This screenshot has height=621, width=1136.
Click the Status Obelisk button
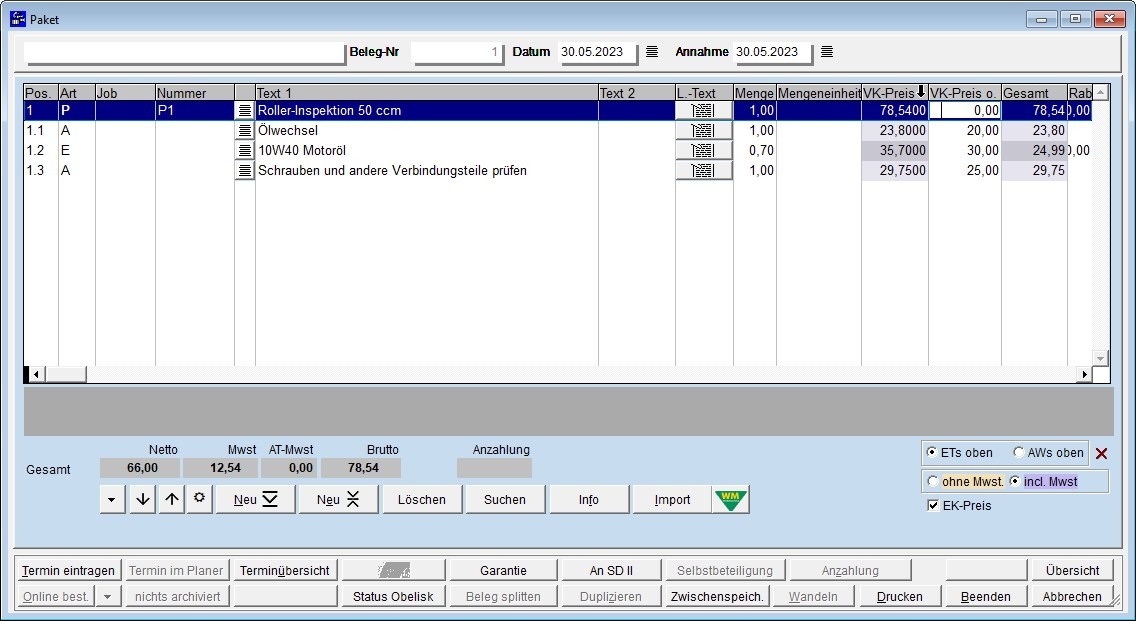(393, 596)
